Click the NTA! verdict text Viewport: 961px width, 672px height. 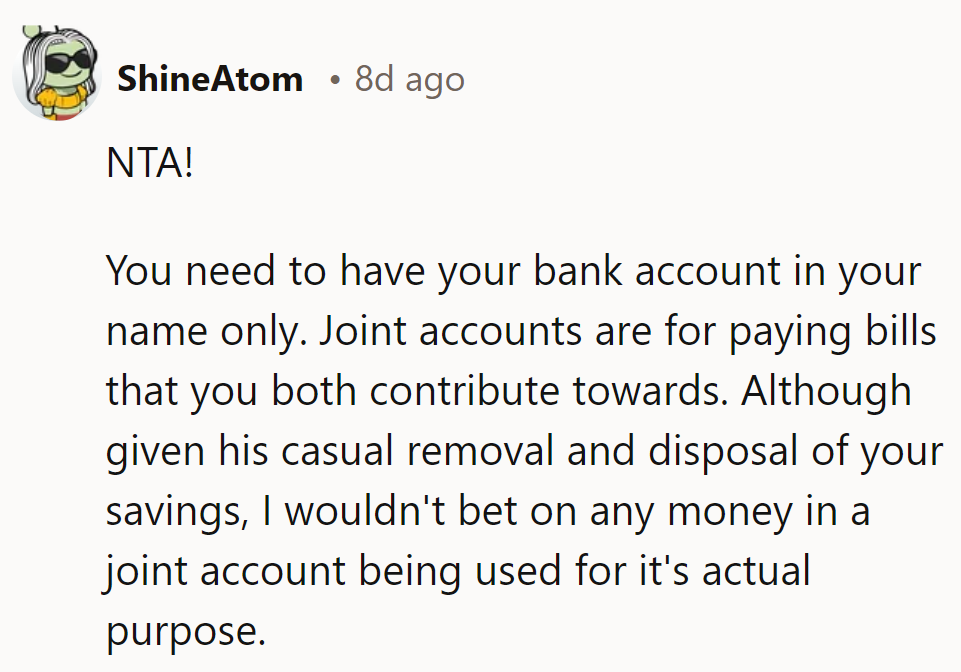click(x=150, y=163)
